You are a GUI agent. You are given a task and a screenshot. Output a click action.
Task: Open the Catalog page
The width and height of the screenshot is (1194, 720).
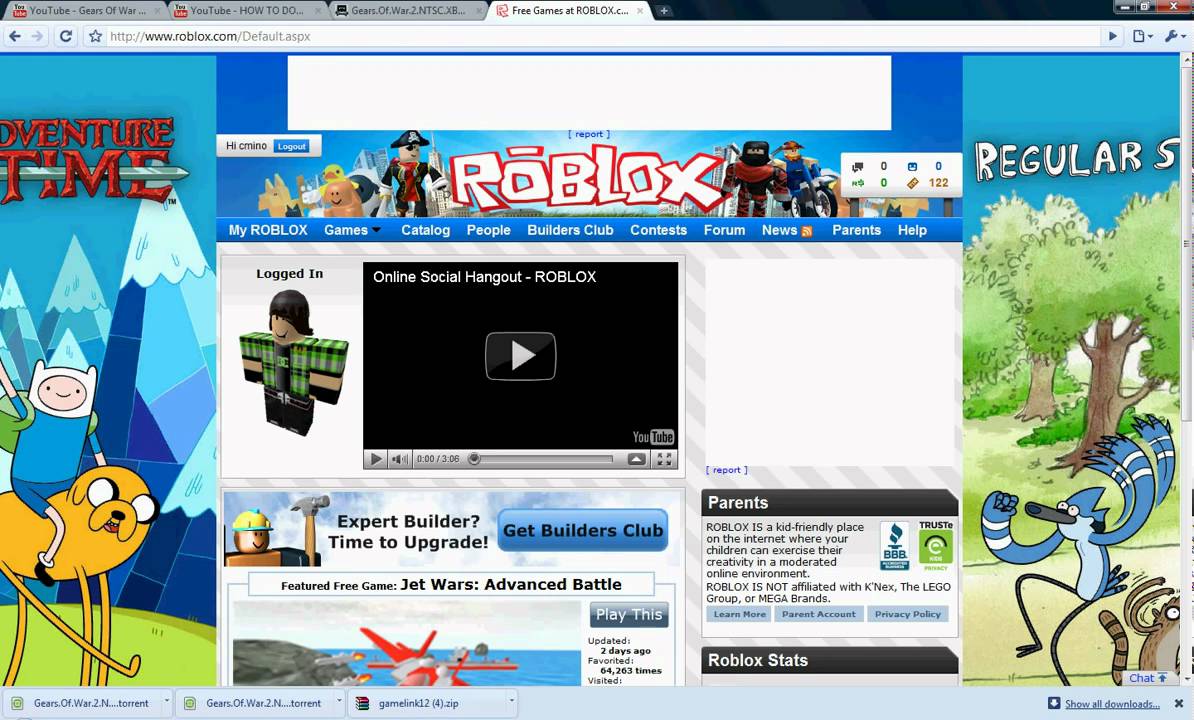(x=426, y=230)
